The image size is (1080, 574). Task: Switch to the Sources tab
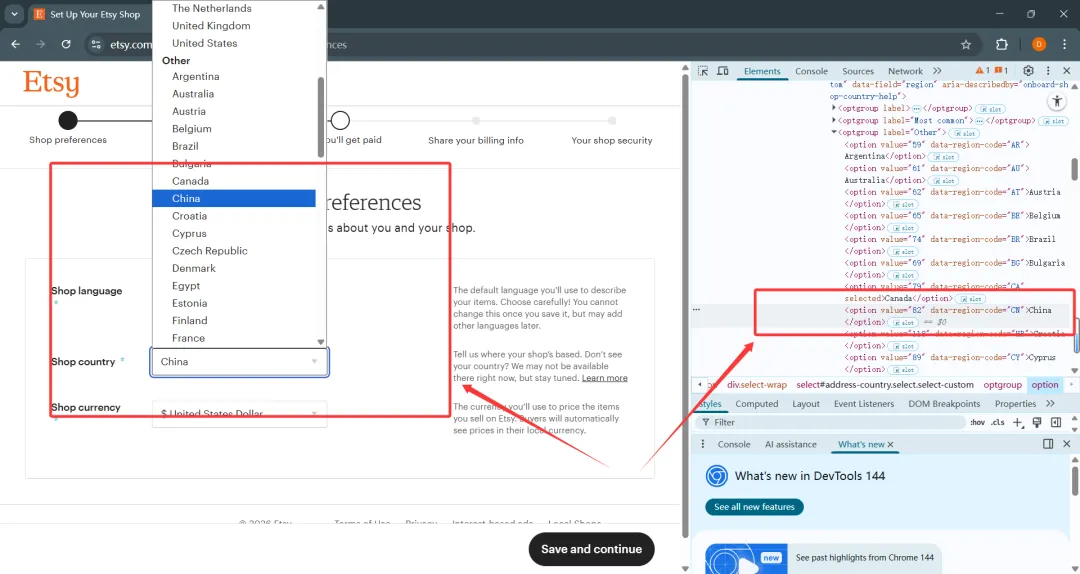[x=858, y=71]
